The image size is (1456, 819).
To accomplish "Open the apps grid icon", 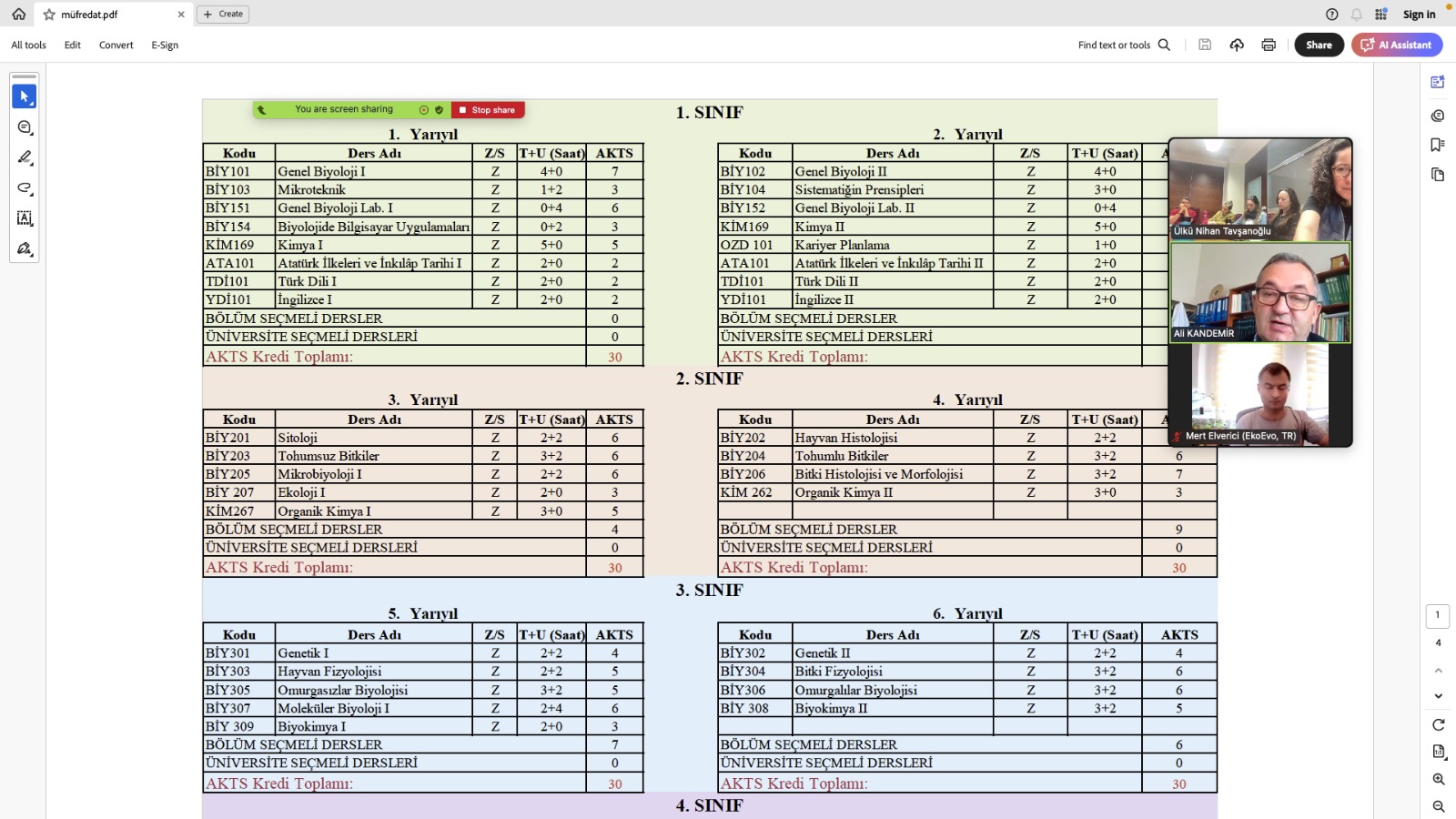I will click(1381, 14).
